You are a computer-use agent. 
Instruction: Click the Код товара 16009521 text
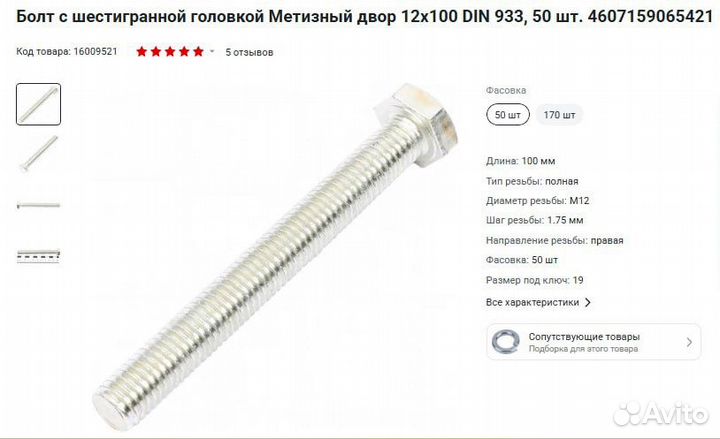(67, 51)
